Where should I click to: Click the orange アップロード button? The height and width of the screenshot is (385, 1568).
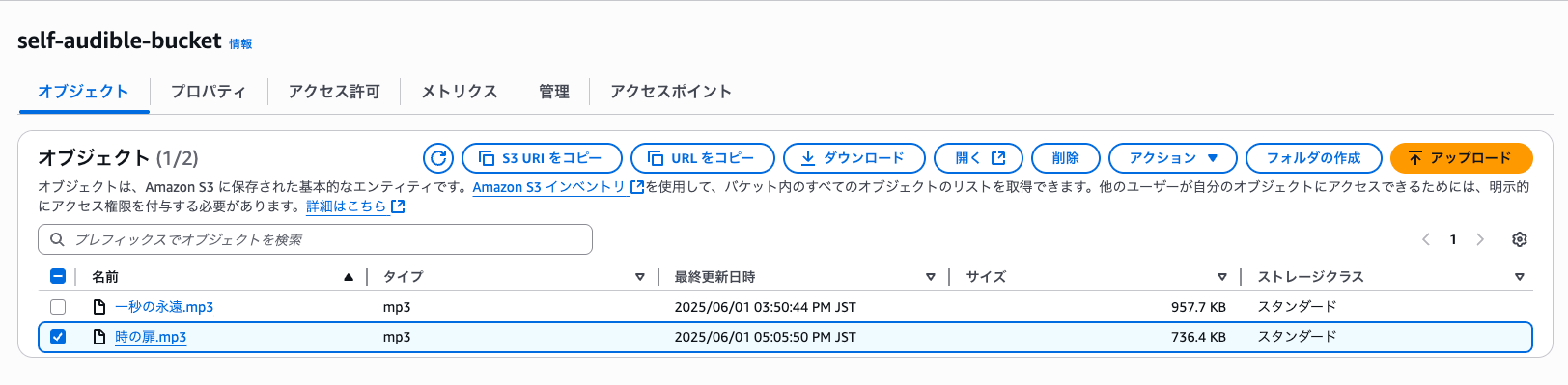click(1461, 158)
